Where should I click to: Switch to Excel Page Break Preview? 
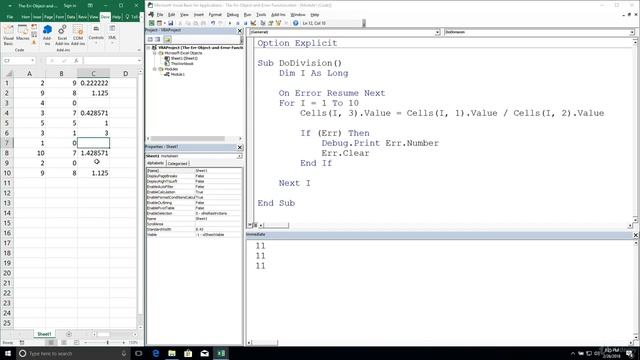click(76, 342)
